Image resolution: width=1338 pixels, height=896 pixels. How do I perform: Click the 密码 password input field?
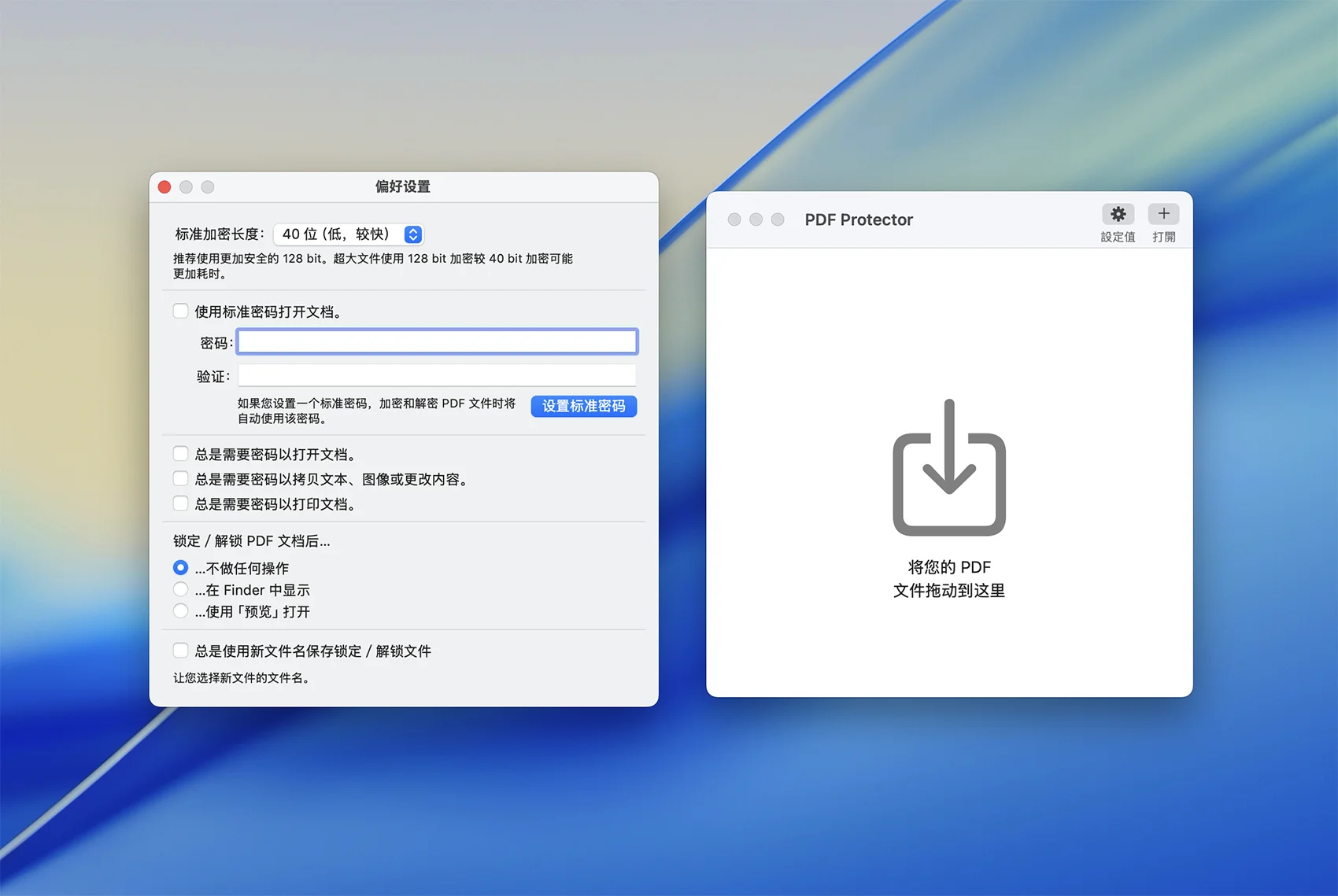[x=437, y=342]
